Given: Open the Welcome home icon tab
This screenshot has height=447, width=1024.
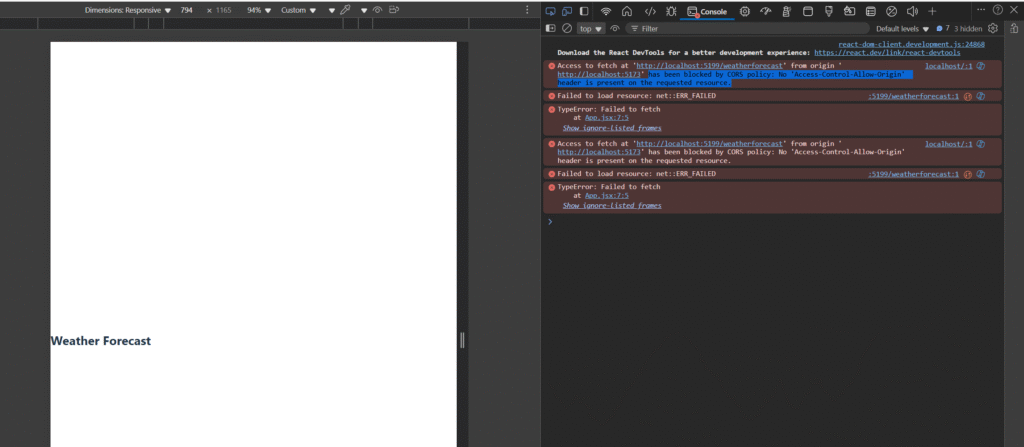Looking at the screenshot, I should 627,11.
